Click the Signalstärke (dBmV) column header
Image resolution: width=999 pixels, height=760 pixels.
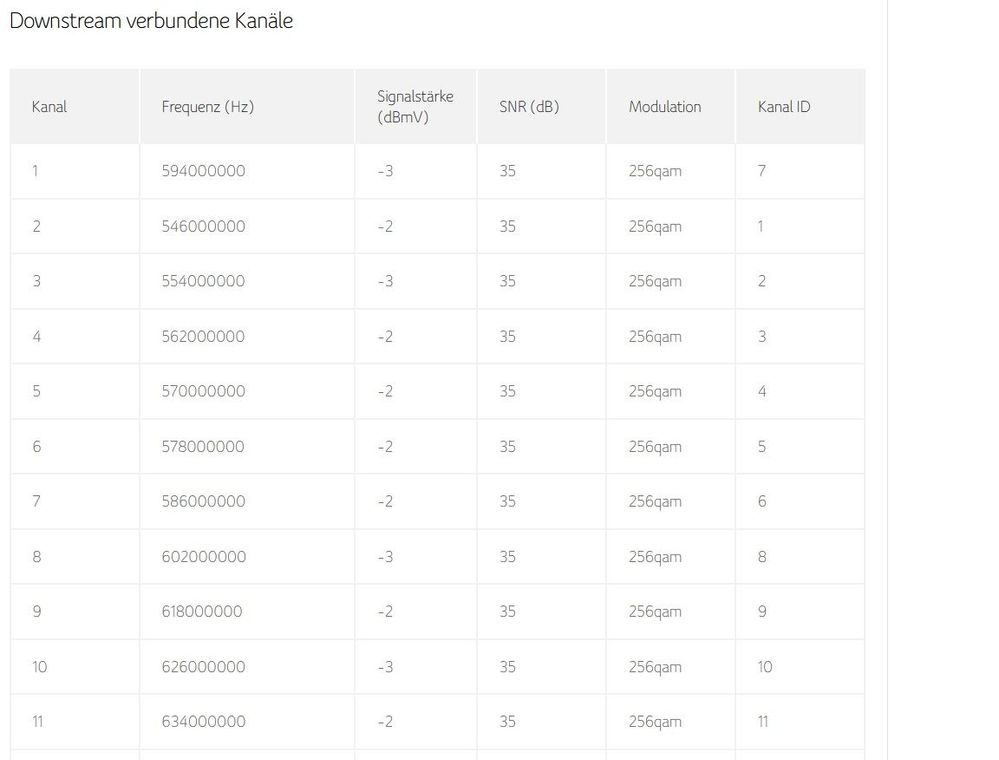tap(415, 106)
